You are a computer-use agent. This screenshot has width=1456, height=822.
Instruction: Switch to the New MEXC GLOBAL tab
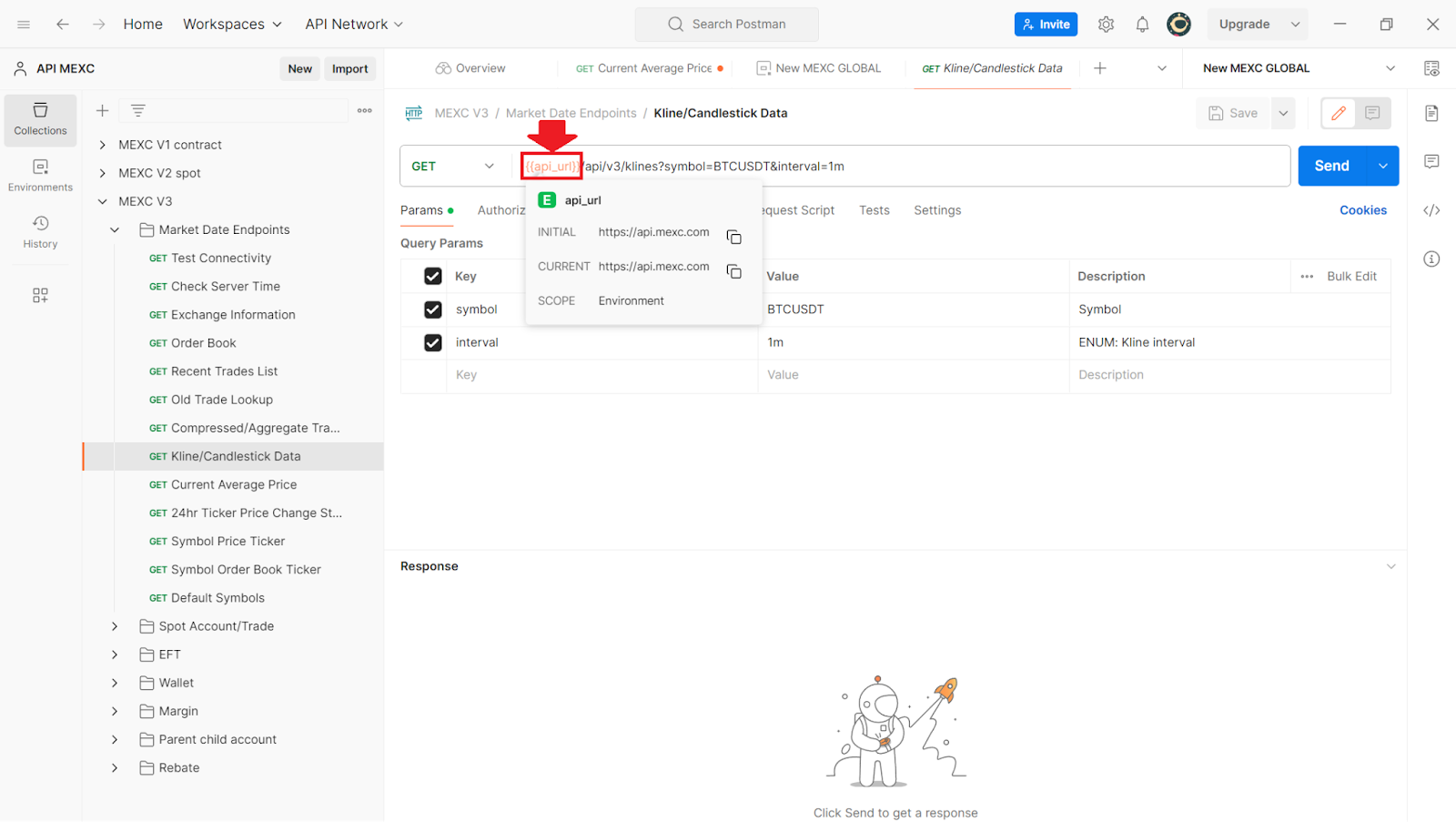coord(819,68)
